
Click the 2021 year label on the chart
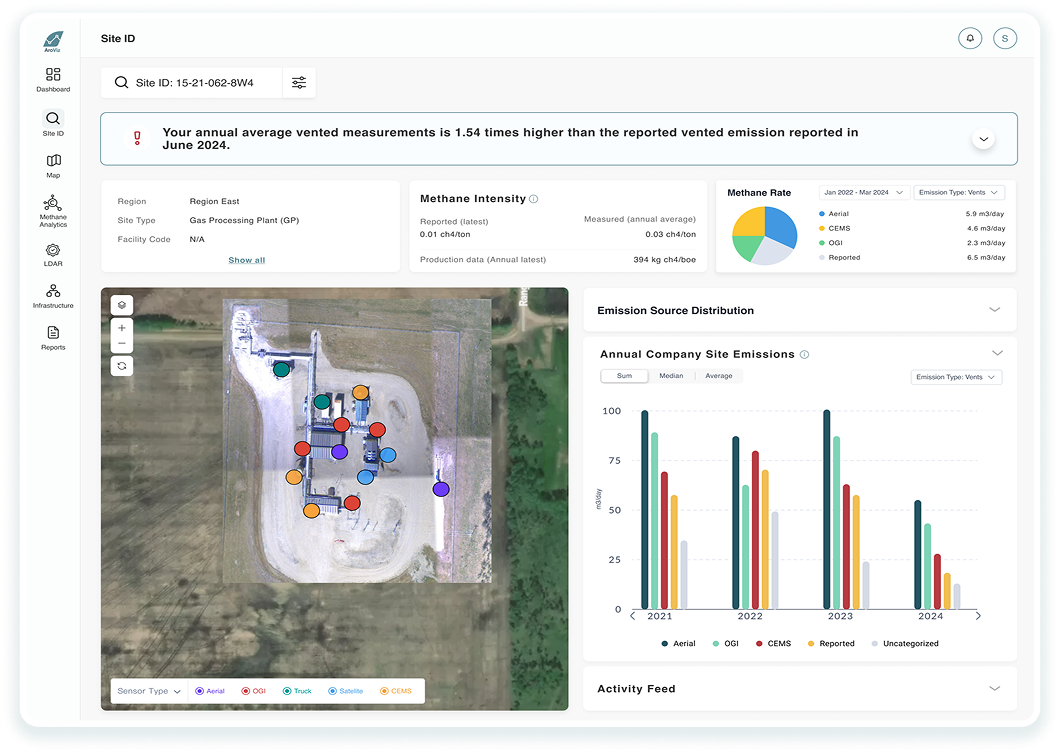[x=659, y=616]
